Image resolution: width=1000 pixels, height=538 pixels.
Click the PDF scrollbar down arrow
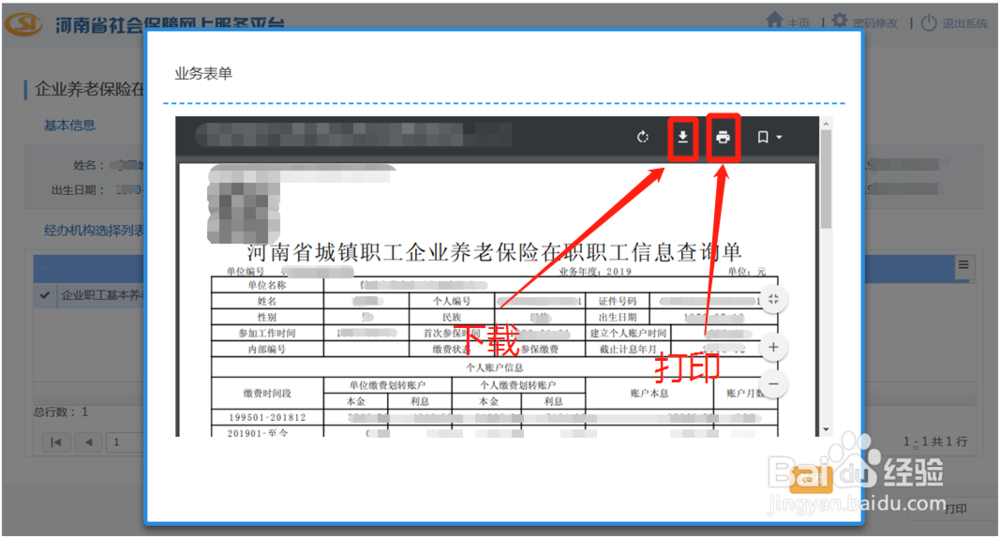point(826,430)
